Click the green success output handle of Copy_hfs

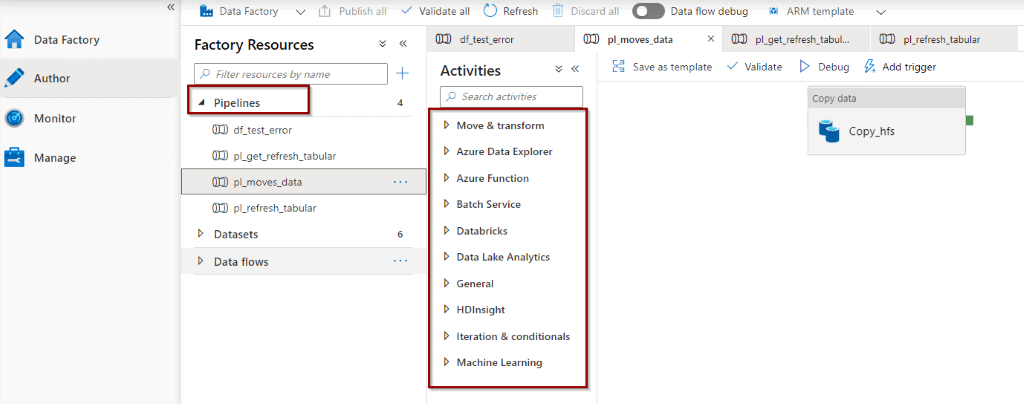[x=970, y=120]
